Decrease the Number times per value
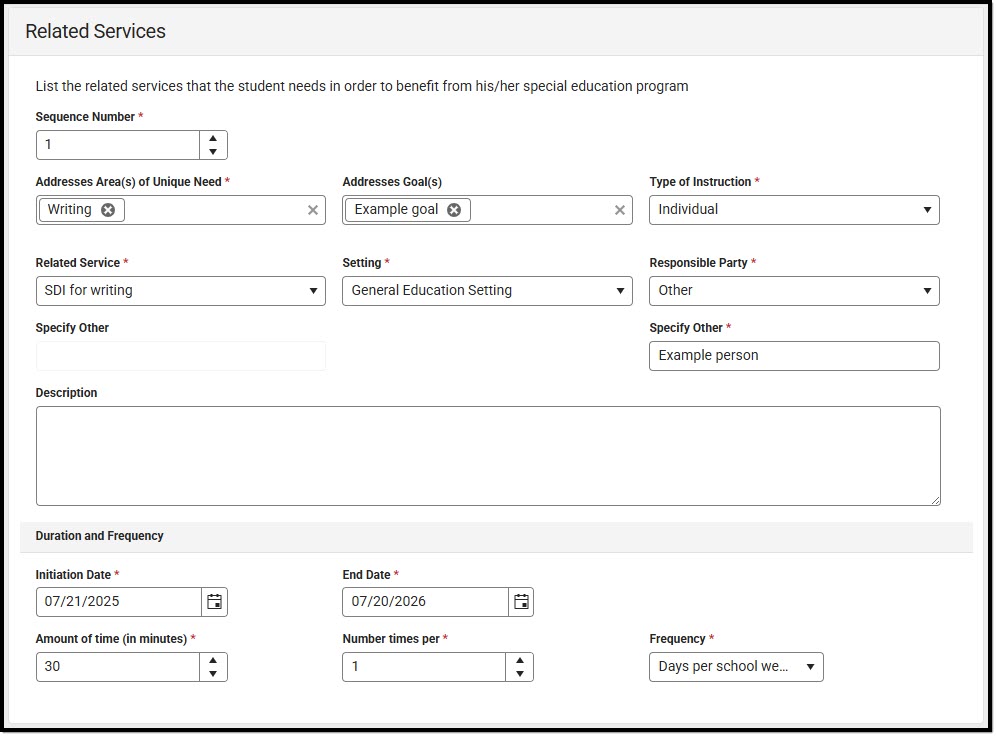The image size is (996, 736). click(x=520, y=674)
